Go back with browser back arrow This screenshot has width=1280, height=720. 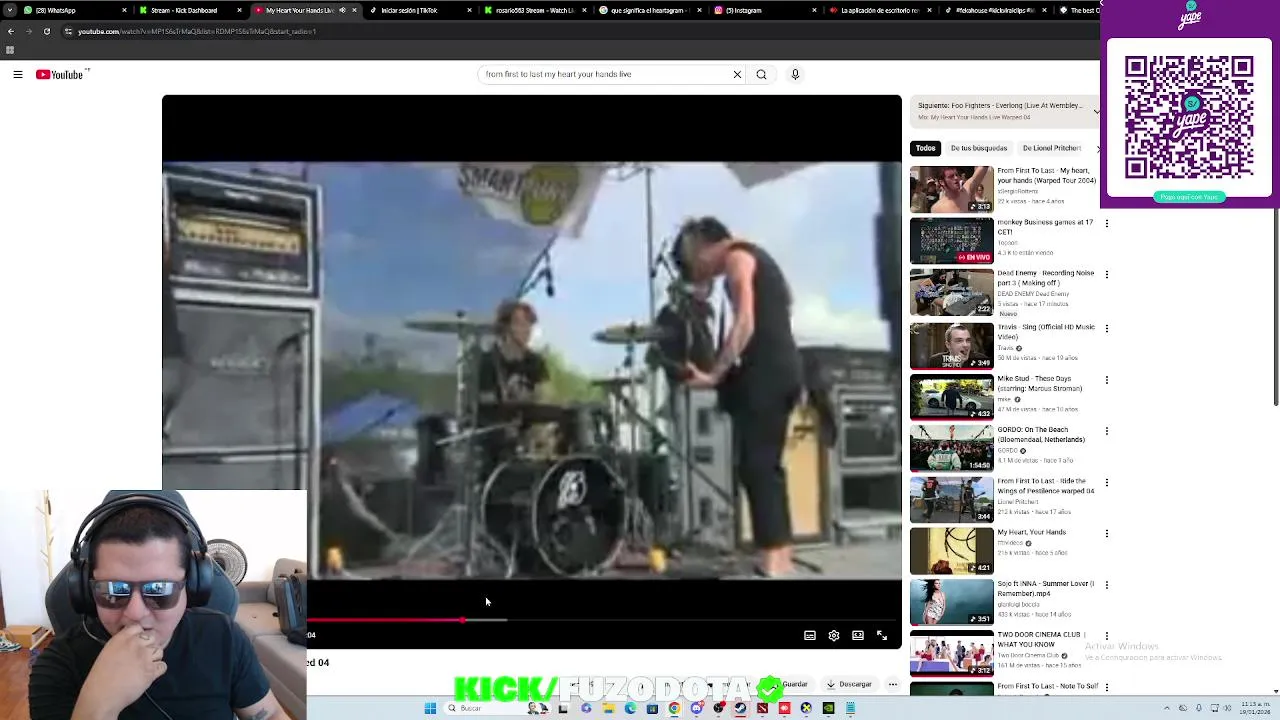pyautogui.click(x=10, y=31)
